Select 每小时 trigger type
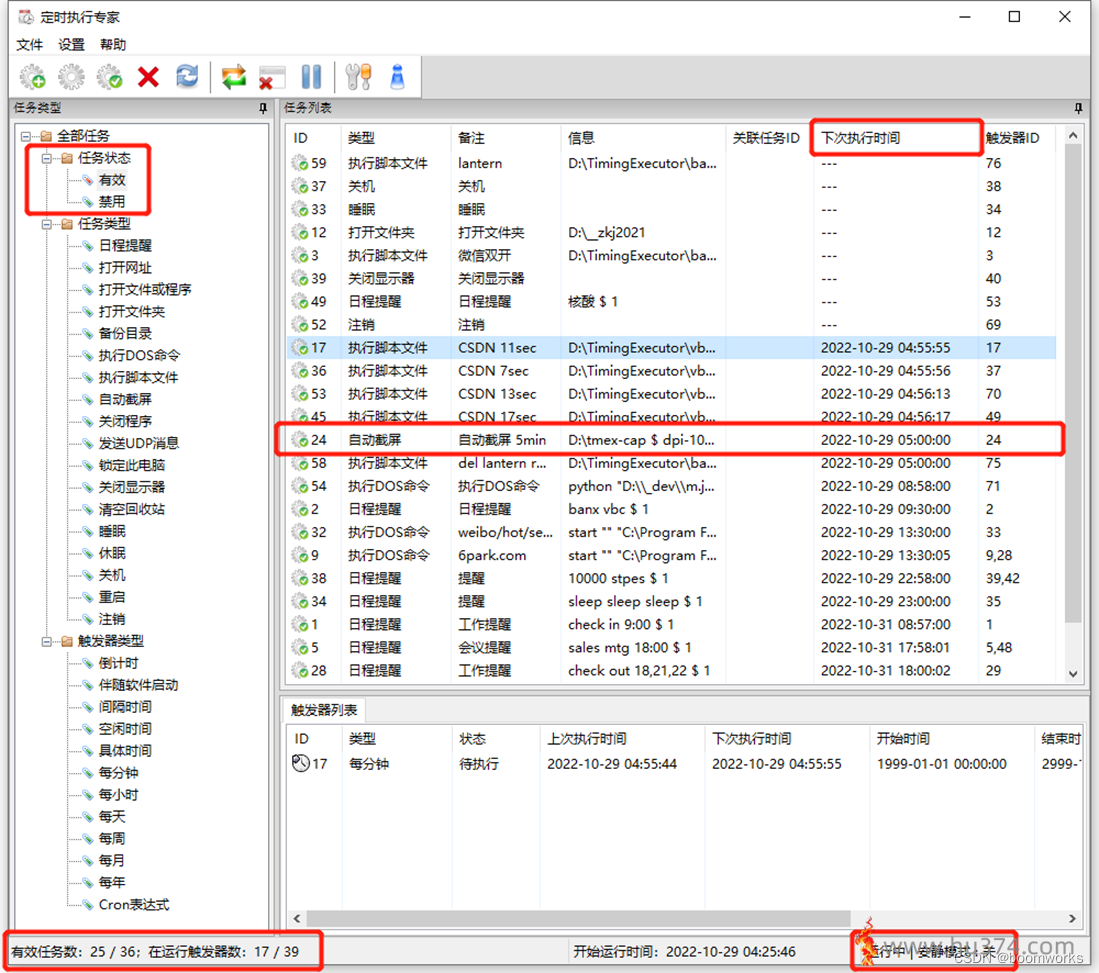This screenshot has width=1099, height=973. pos(118,795)
